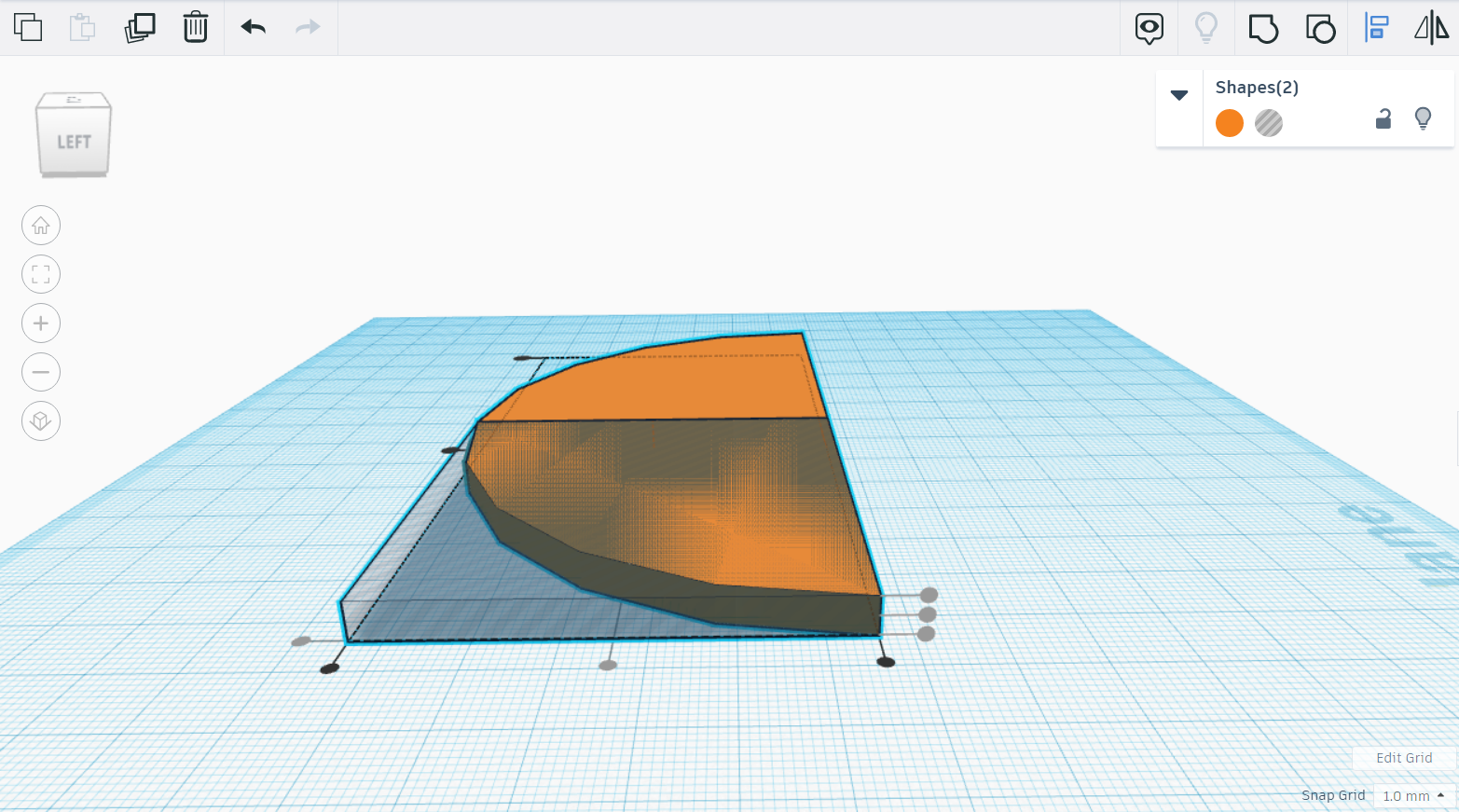
Task: Delete the selected shapes with trash icon
Action: tap(195, 27)
